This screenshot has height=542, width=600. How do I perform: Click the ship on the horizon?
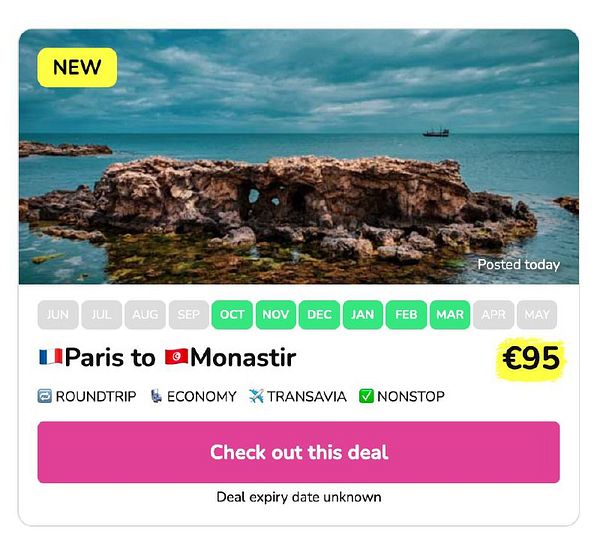click(436, 132)
